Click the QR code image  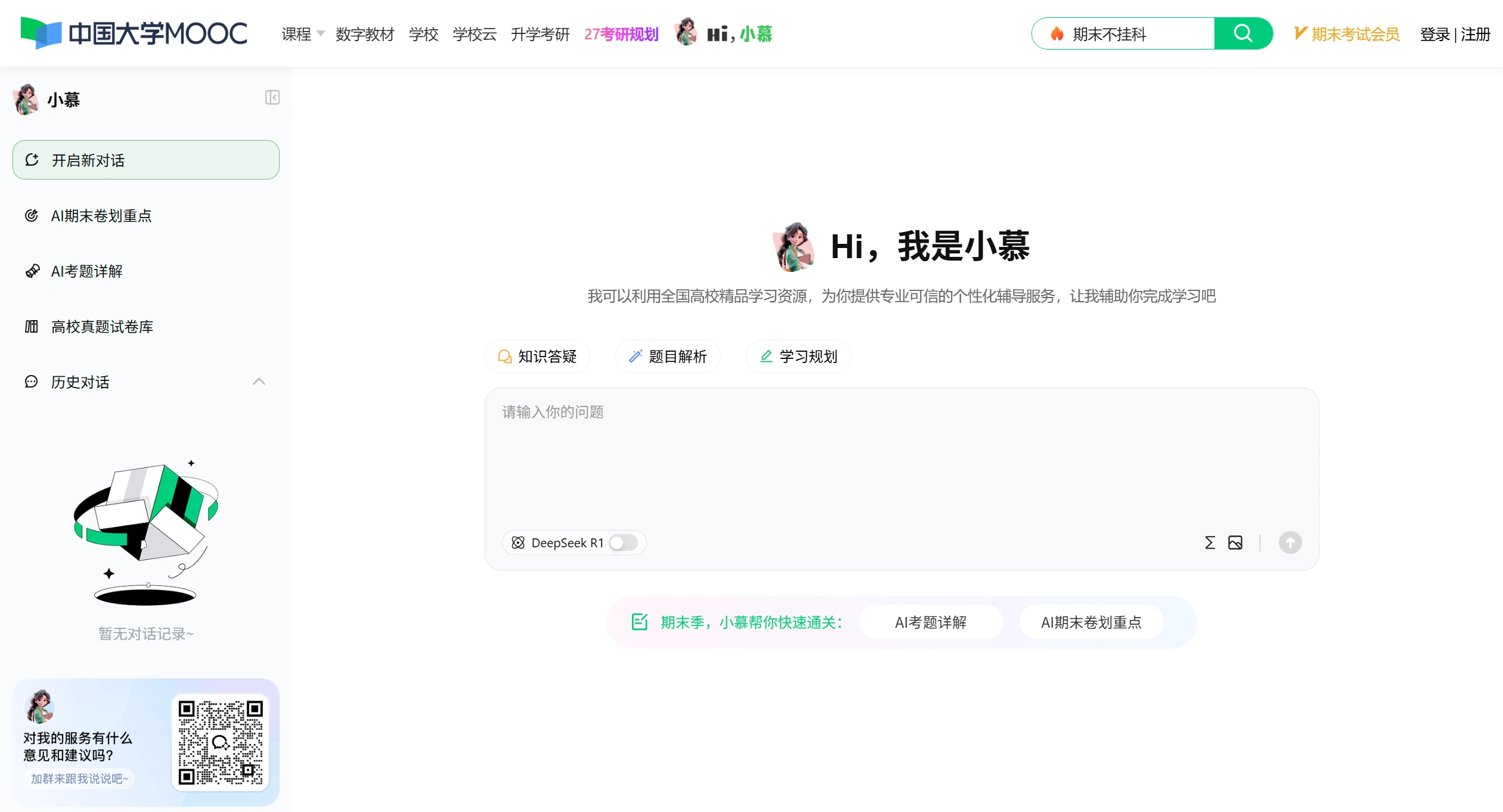point(221,742)
